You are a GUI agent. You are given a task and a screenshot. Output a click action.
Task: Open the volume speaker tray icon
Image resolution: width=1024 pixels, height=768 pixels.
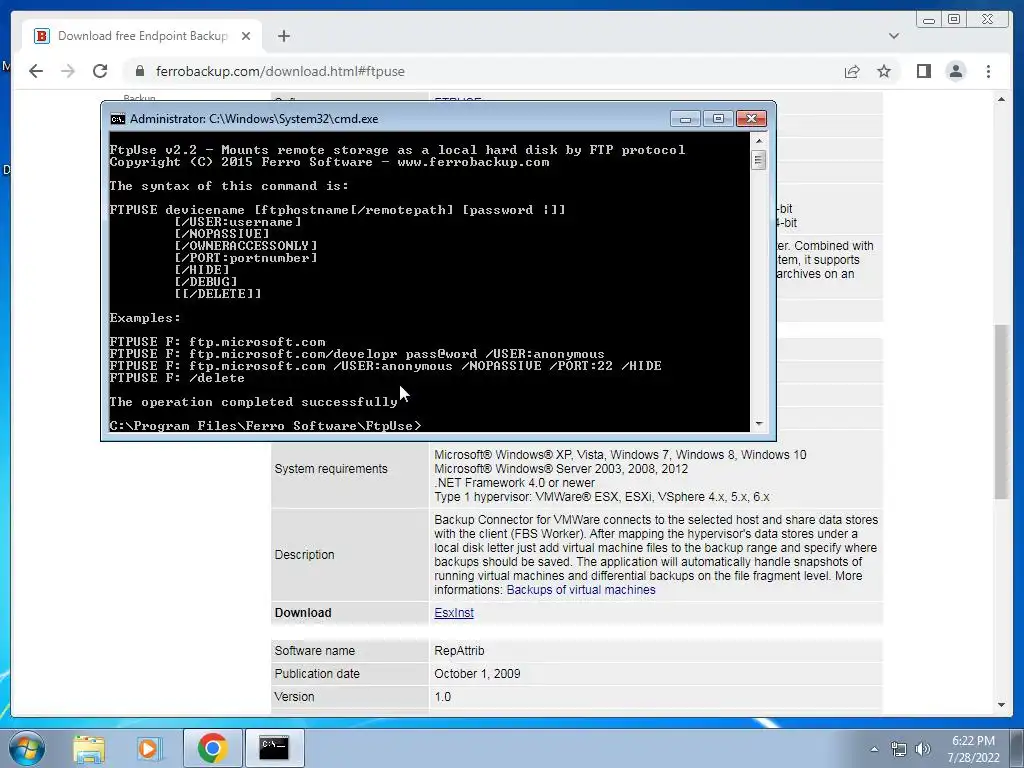click(x=923, y=749)
